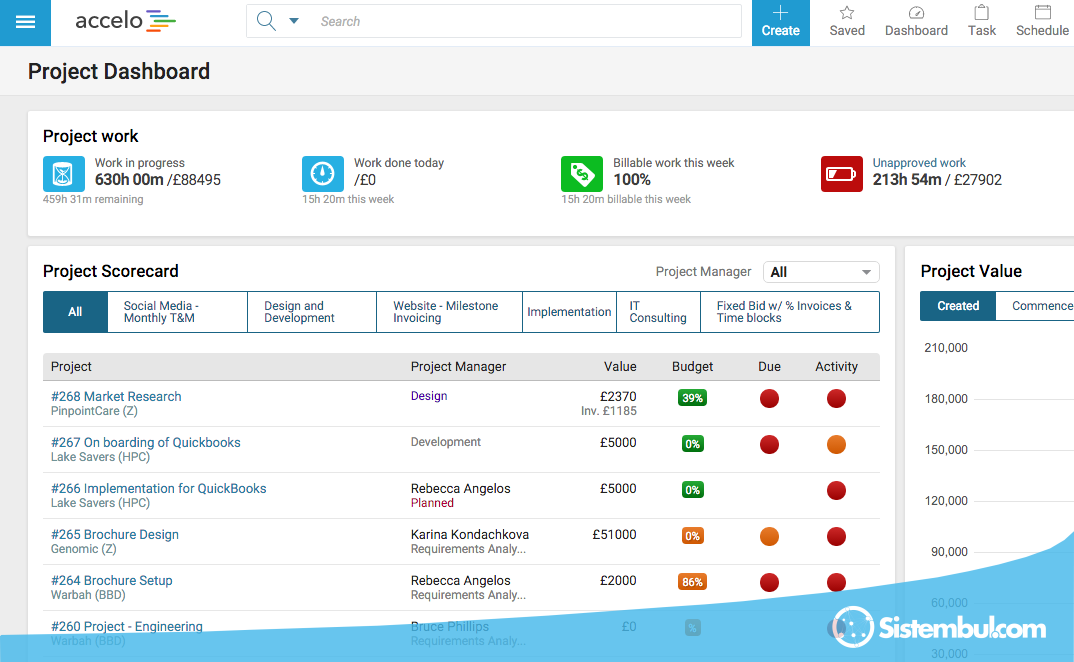Click the search magnifier icon

click(x=266, y=21)
